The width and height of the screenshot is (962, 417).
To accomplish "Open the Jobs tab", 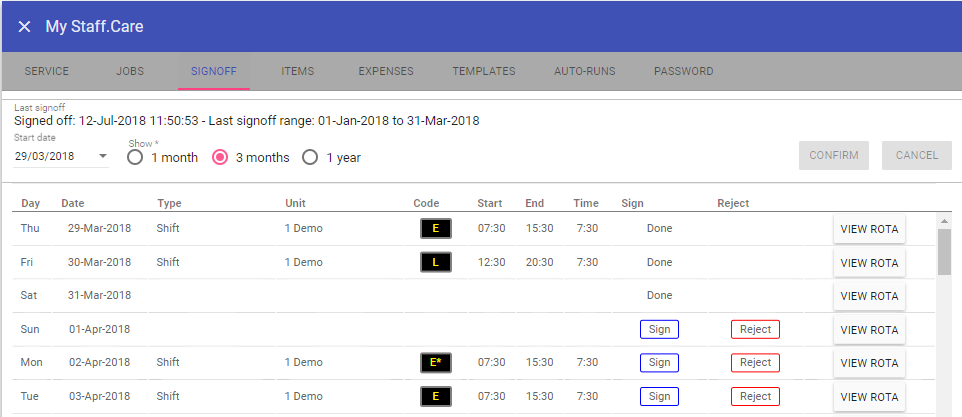I will click(x=130, y=72).
